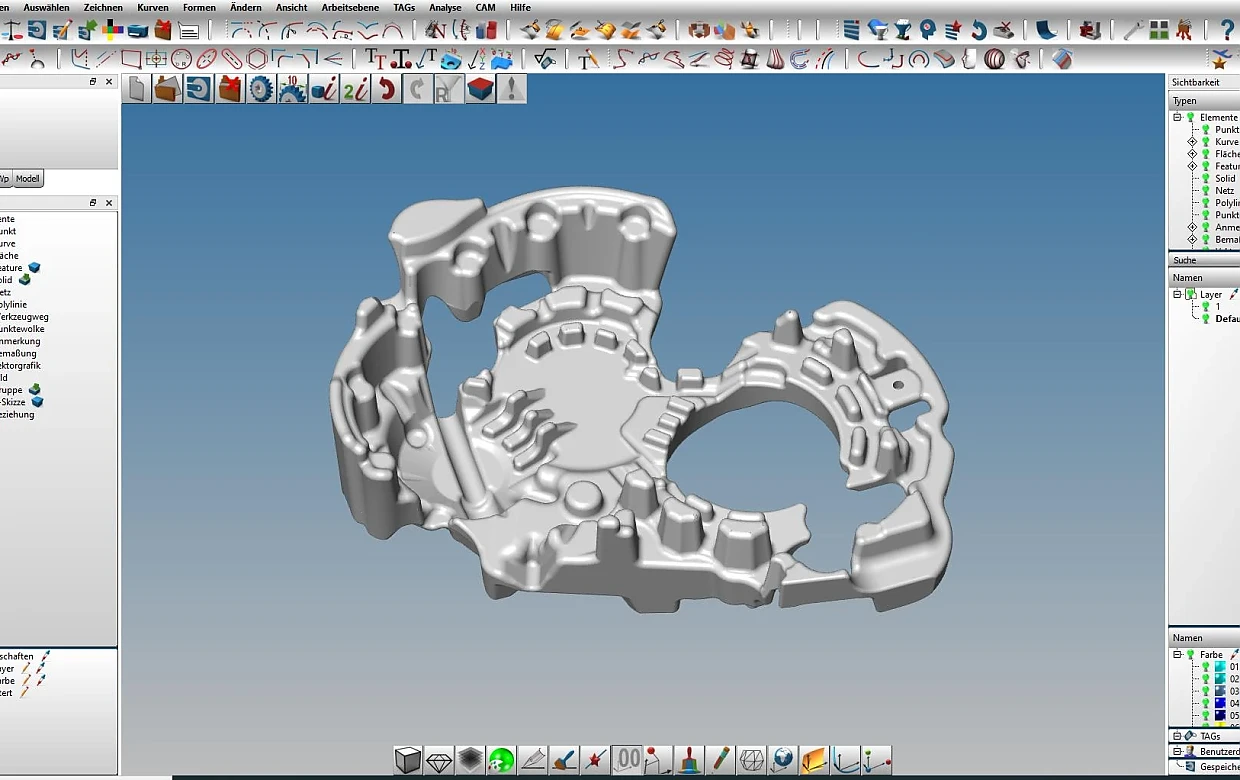
Task: Toggle visibility bulb for layer 1
Action: click(x=1206, y=307)
